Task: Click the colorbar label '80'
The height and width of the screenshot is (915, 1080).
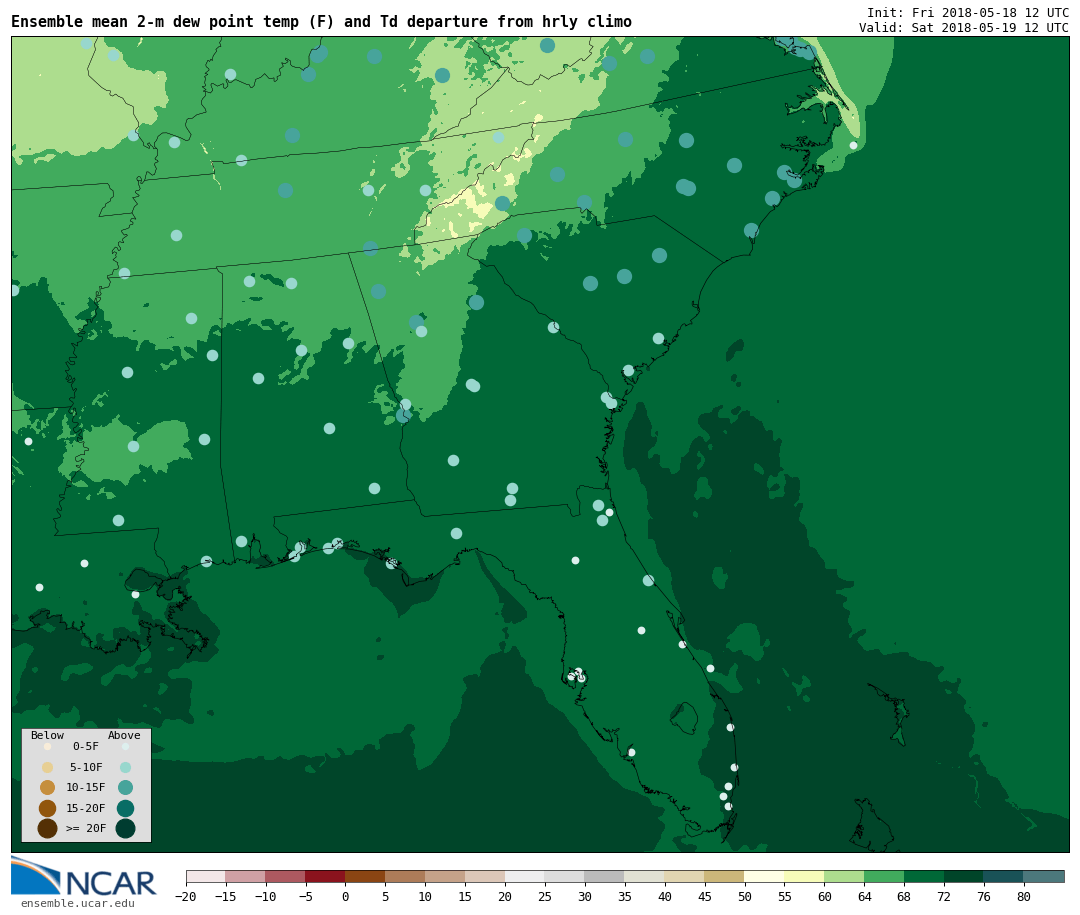Action: pos(1024,896)
